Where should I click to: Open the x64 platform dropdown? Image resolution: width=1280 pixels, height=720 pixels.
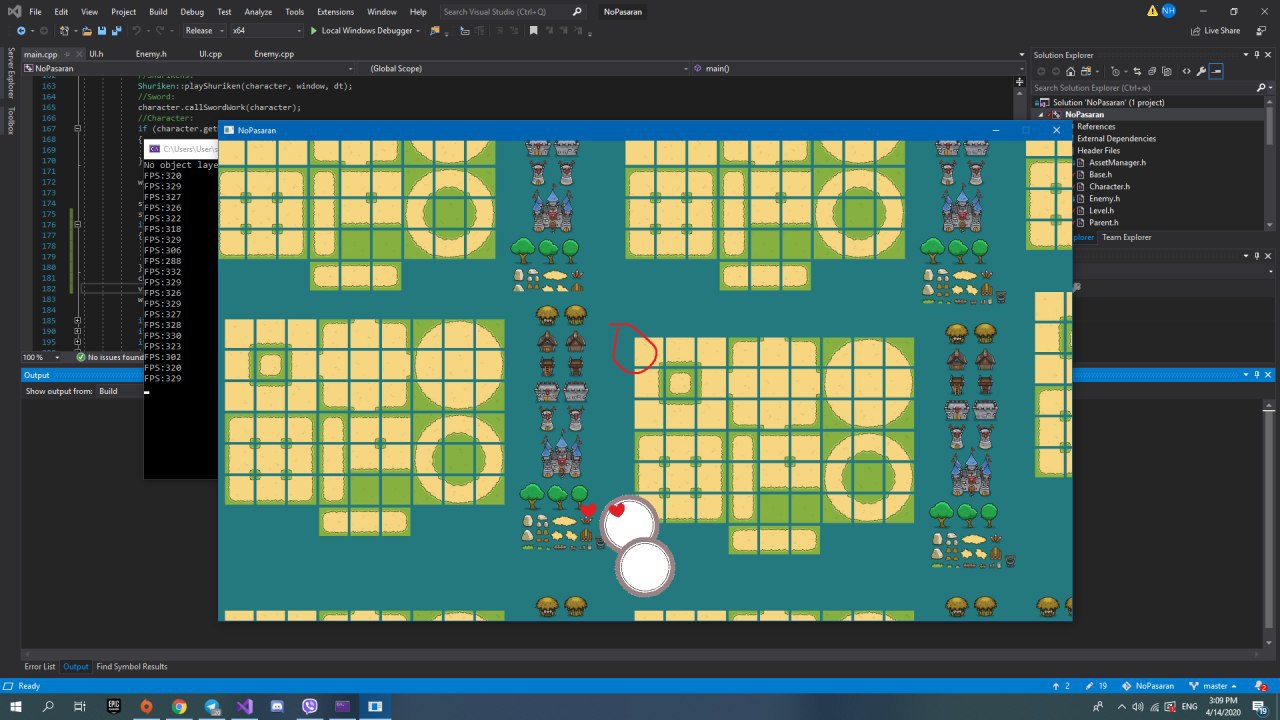pos(265,31)
